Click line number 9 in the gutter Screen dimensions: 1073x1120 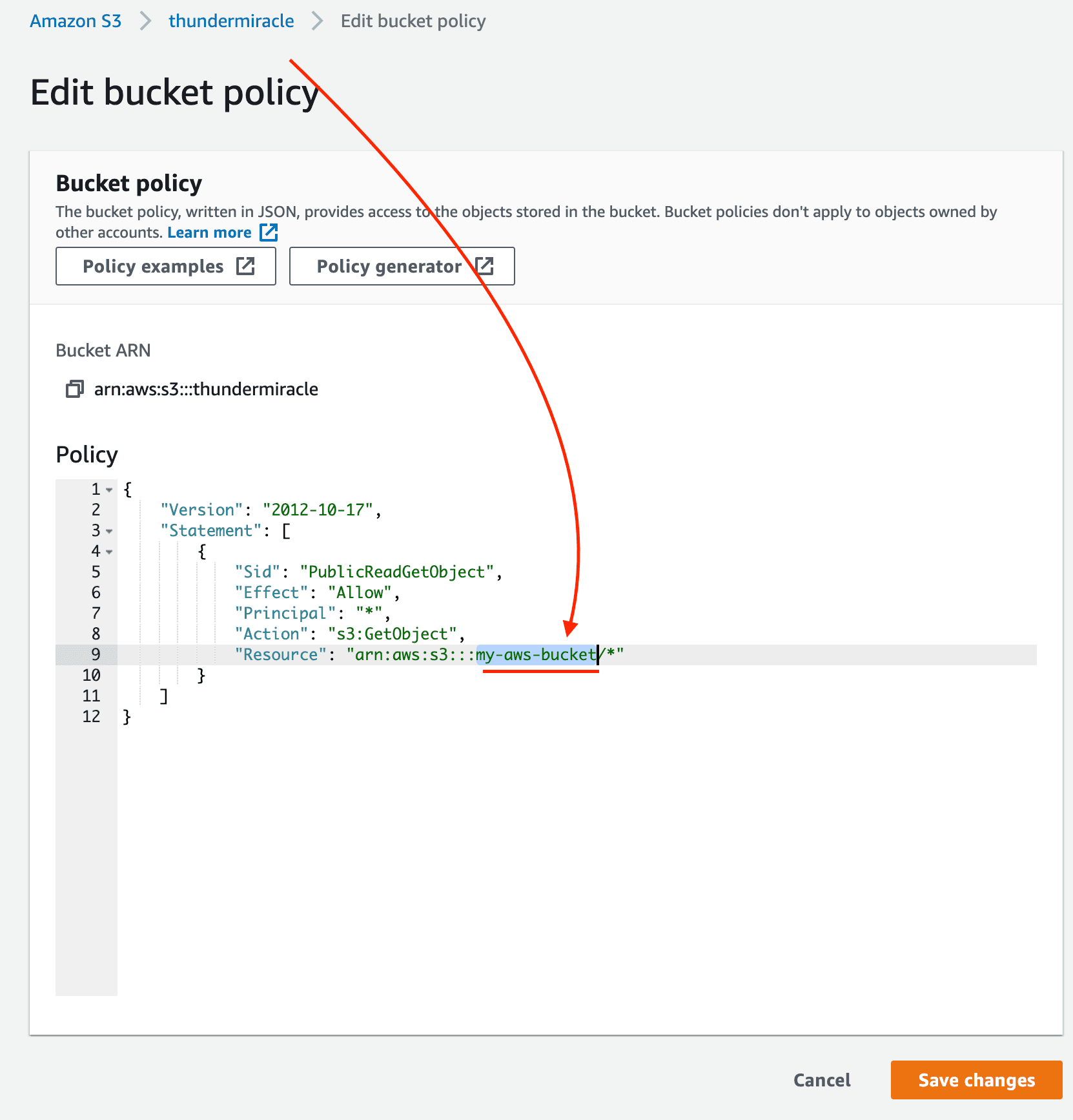tap(95, 654)
